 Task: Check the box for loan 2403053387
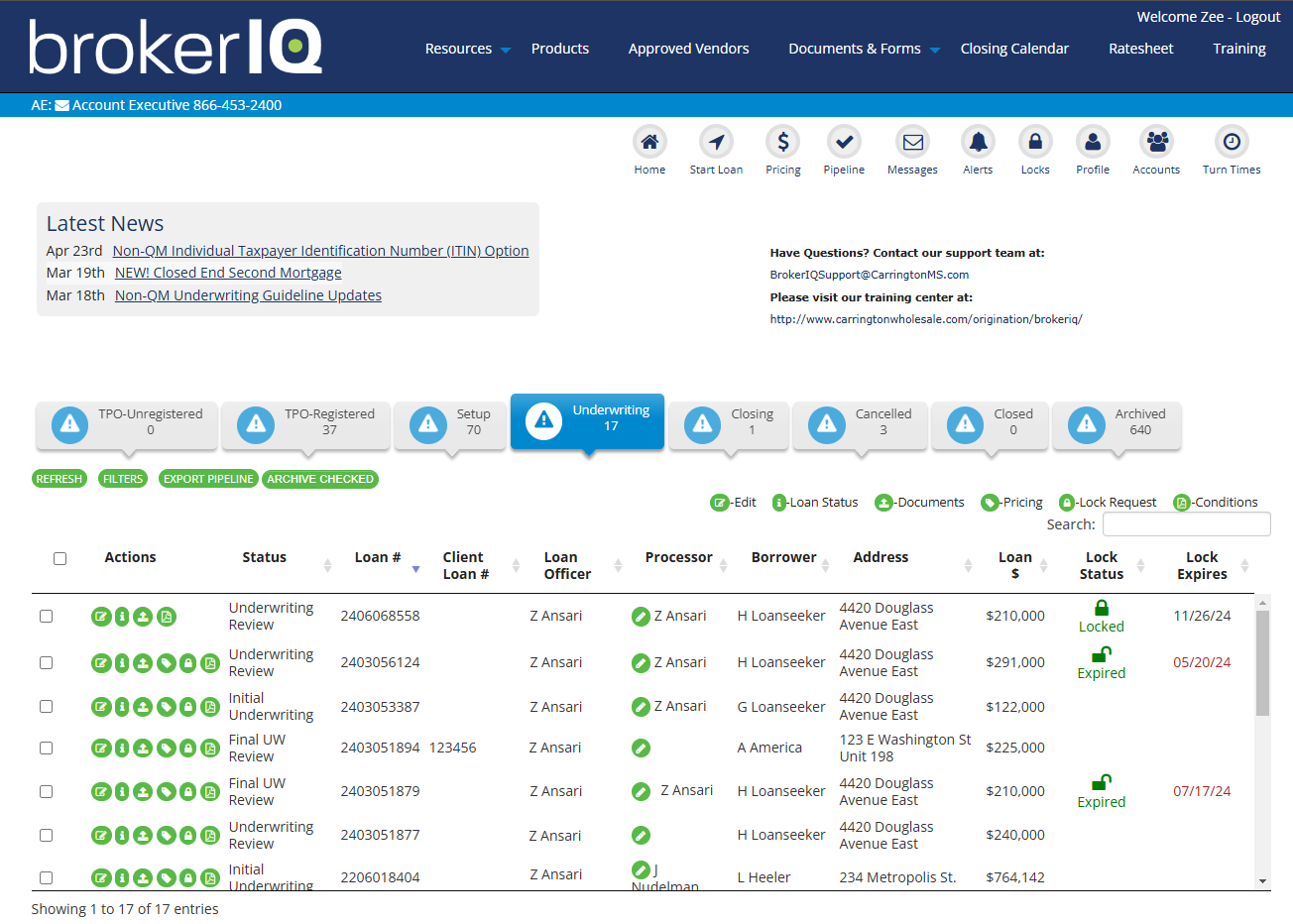pyautogui.click(x=46, y=706)
